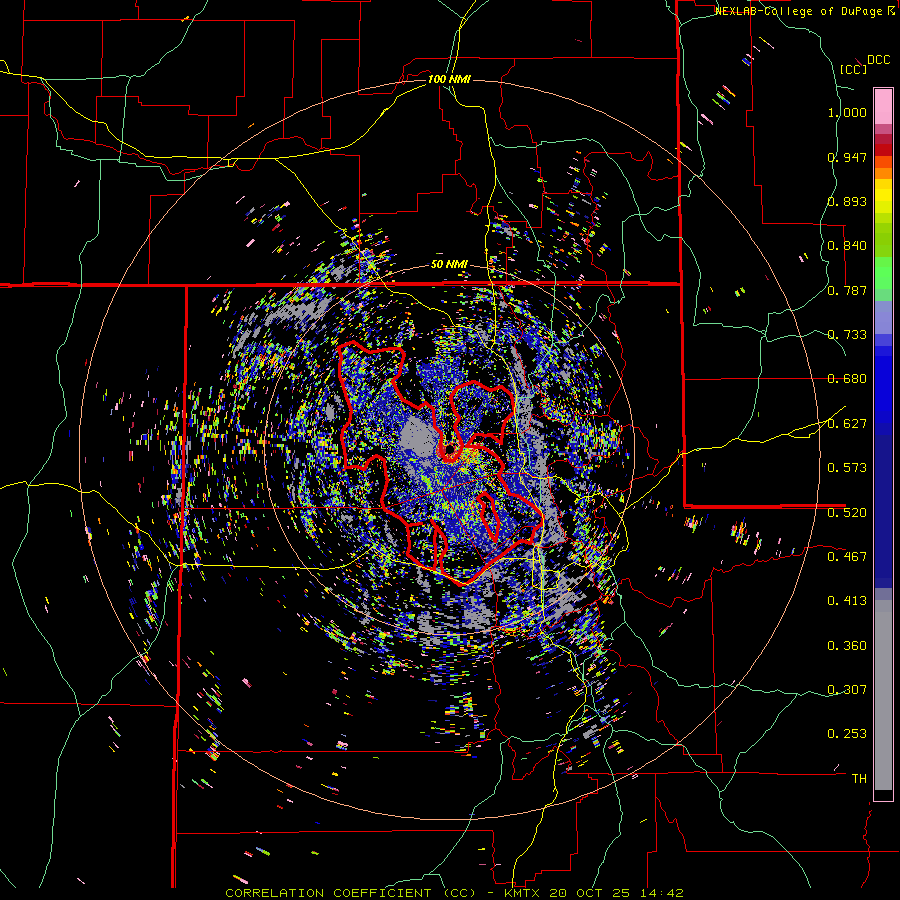Click the DCC product label
The height and width of the screenshot is (900, 900).
(x=878, y=60)
